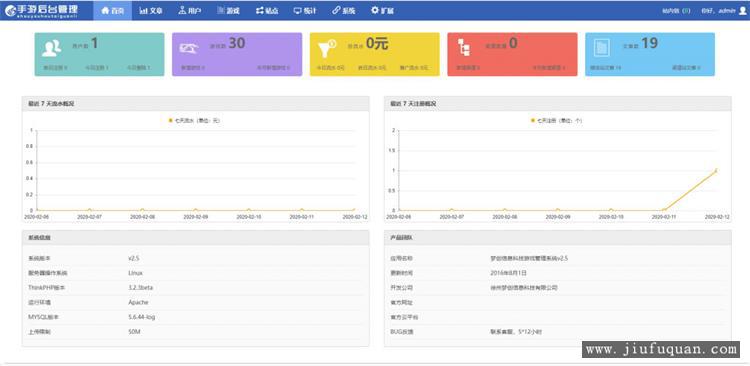The width and height of the screenshot is (750, 366).
Task: Click the gear icon beside 扩展
Action: pos(375,11)
